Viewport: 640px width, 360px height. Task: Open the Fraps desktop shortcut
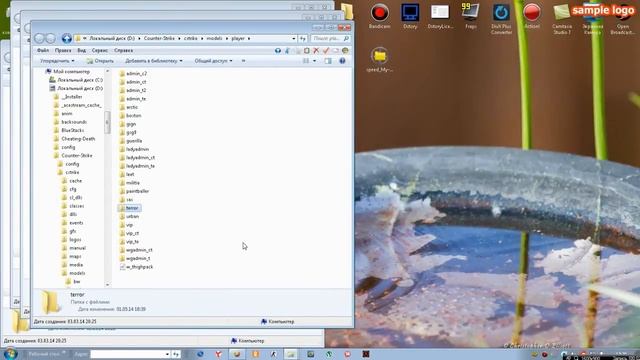[x=471, y=16]
